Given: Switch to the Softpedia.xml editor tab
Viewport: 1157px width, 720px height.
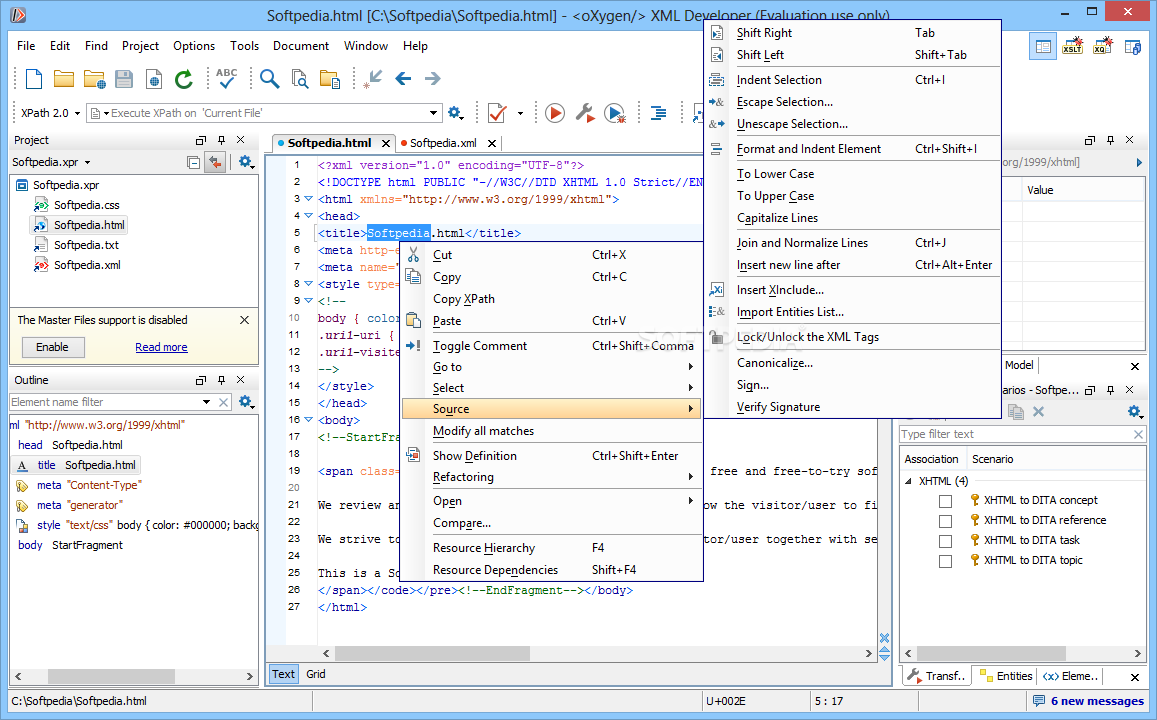Looking at the screenshot, I should tap(443, 143).
